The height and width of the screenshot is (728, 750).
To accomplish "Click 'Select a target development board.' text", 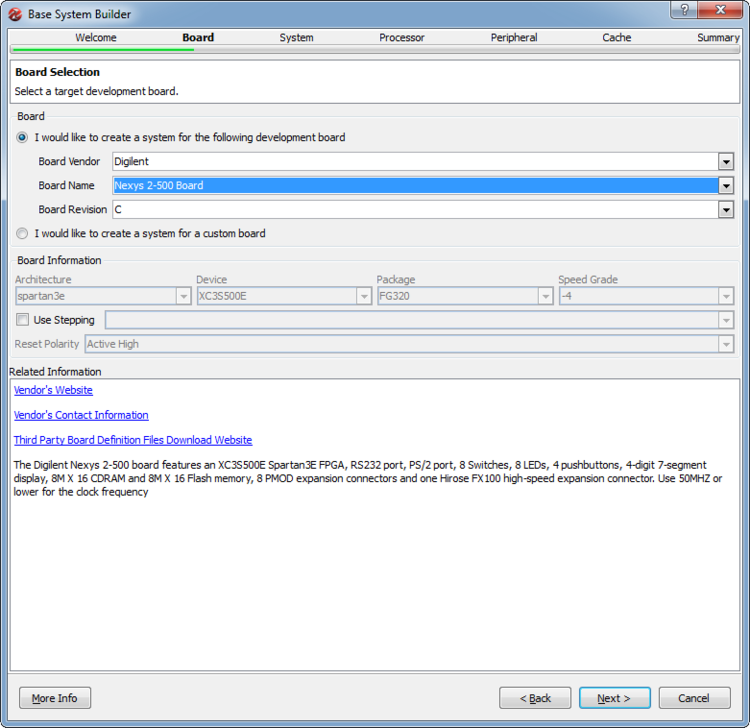I will click(x=96, y=91).
